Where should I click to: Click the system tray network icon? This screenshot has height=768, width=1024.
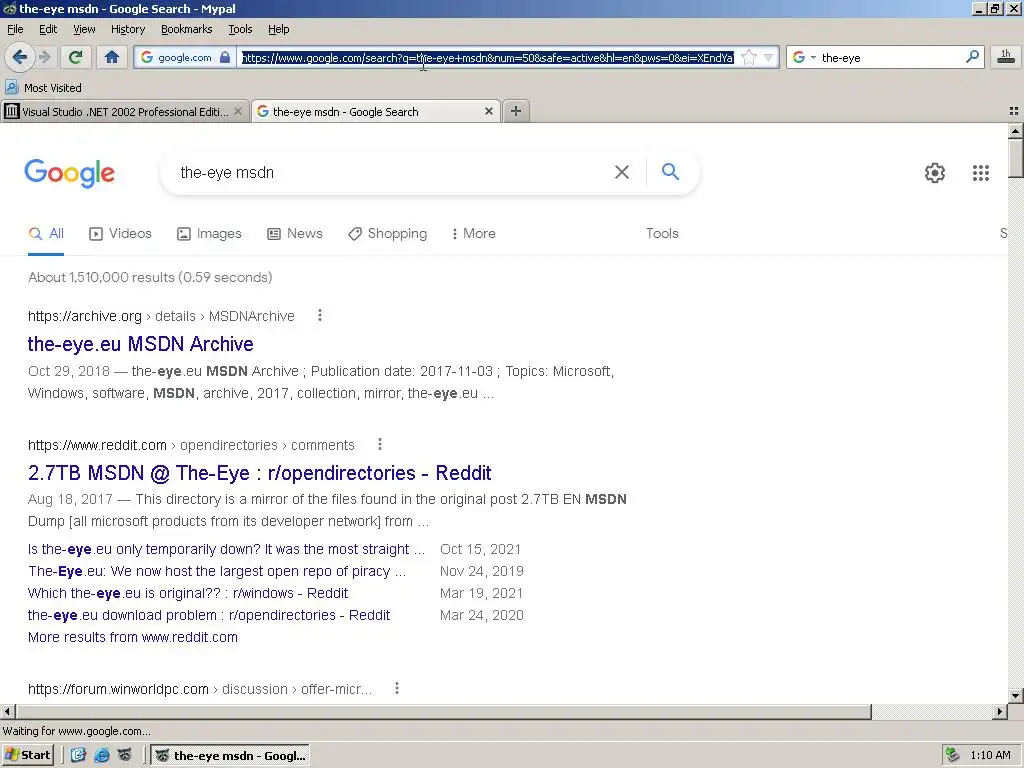pos(953,755)
